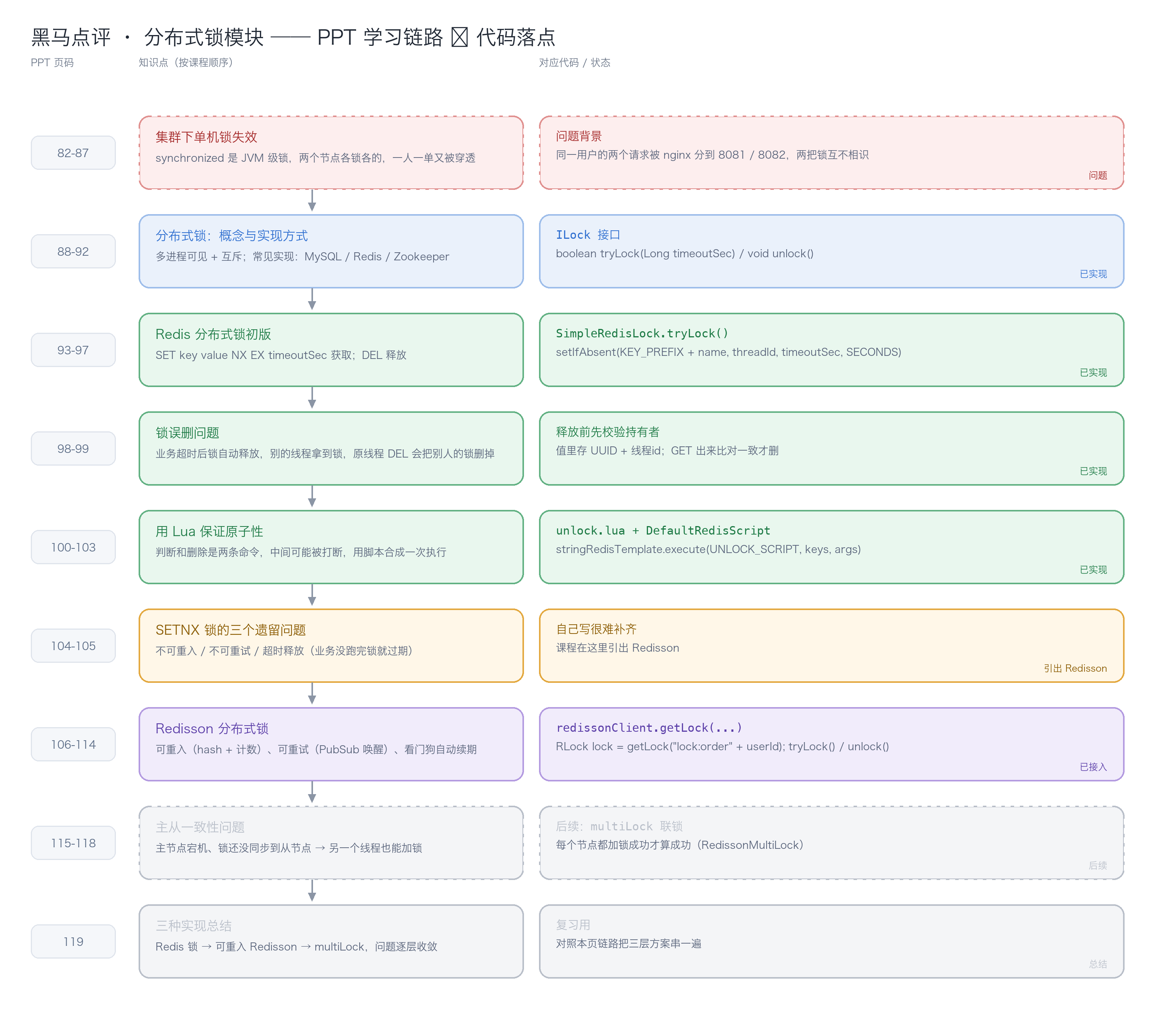Screen dimensions: 1155x1036
Task: Click the red 问题 status tag
Action: pyautogui.click(x=1098, y=175)
